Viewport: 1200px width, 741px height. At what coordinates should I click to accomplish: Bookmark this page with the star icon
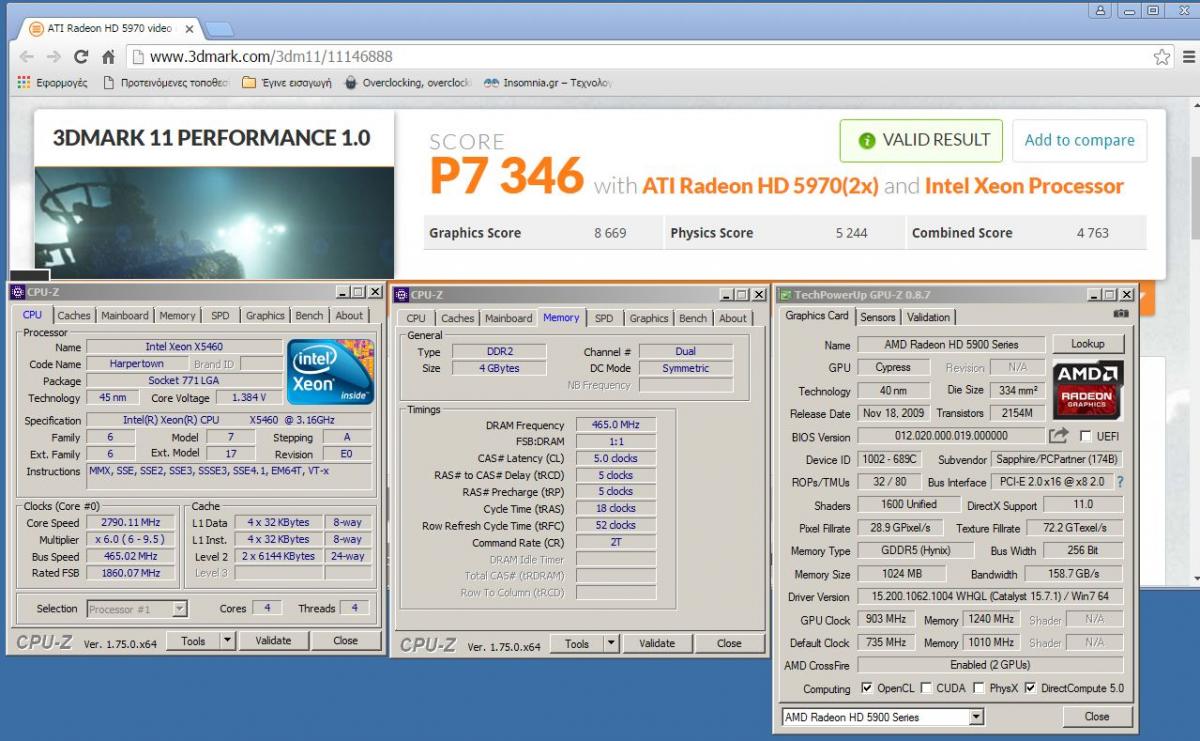pyautogui.click(x=1161, y=57)
